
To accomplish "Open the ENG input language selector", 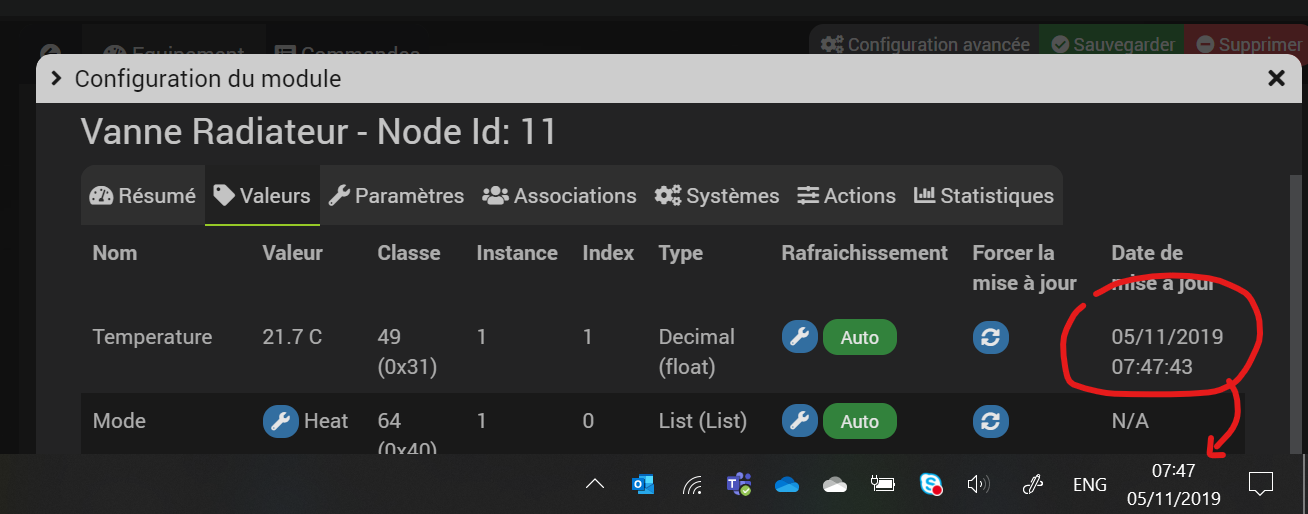I will click(x=1089, y=485).
